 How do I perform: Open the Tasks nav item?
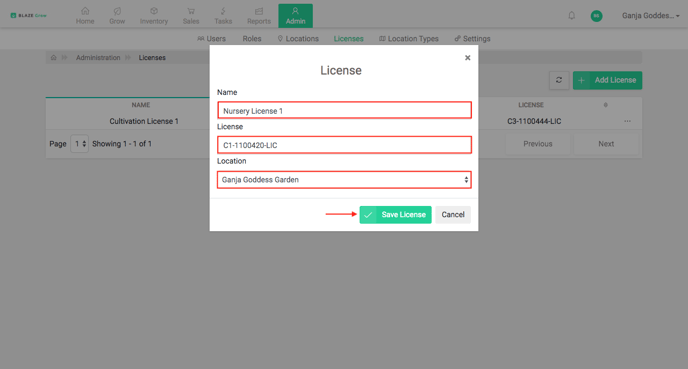click(223, 16)
